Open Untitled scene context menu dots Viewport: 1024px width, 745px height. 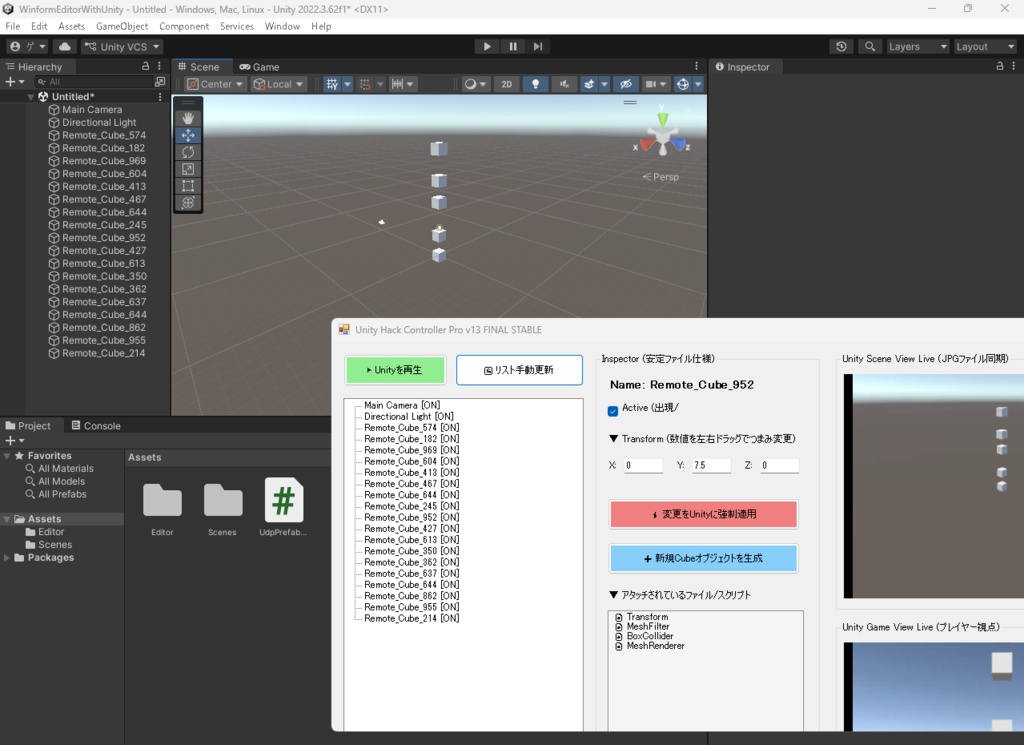[x=160, y=97]
